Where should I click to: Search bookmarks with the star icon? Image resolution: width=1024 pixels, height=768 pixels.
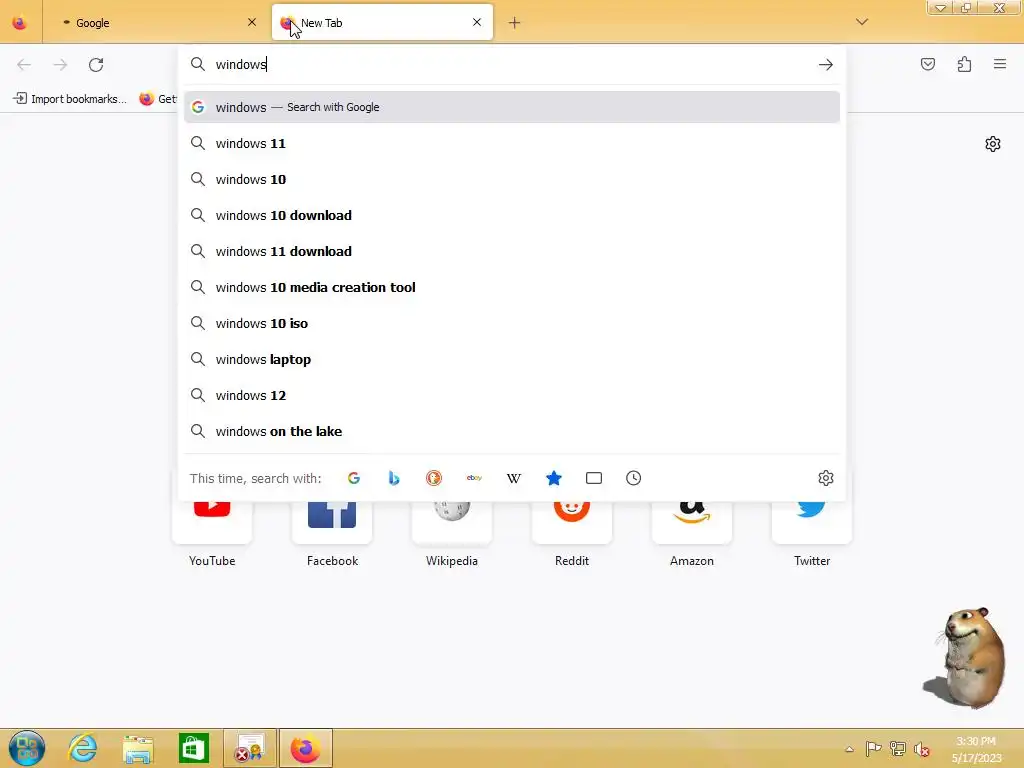(554, 478)
